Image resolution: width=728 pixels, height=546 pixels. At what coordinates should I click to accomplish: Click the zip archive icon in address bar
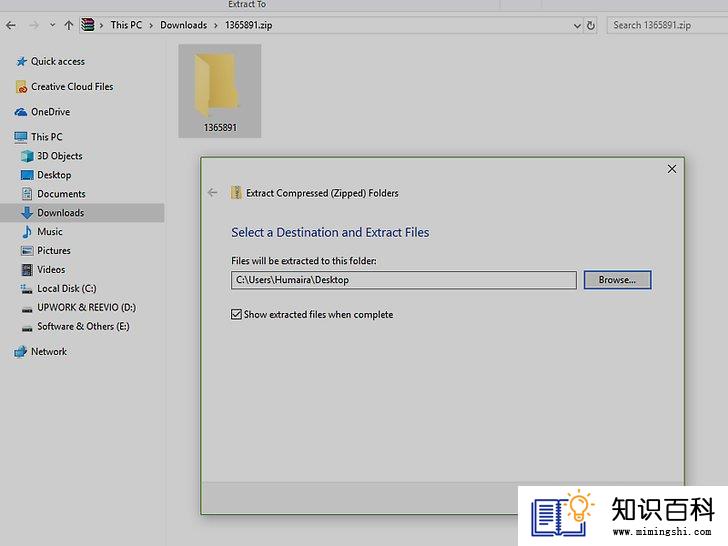tap(87, 25)
